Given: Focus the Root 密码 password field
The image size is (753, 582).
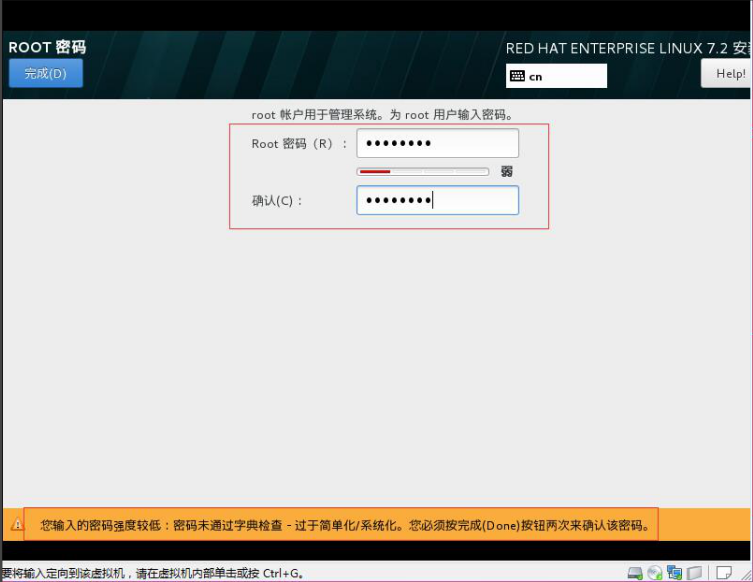Looking at the screenshot, I should click(437, 143).
